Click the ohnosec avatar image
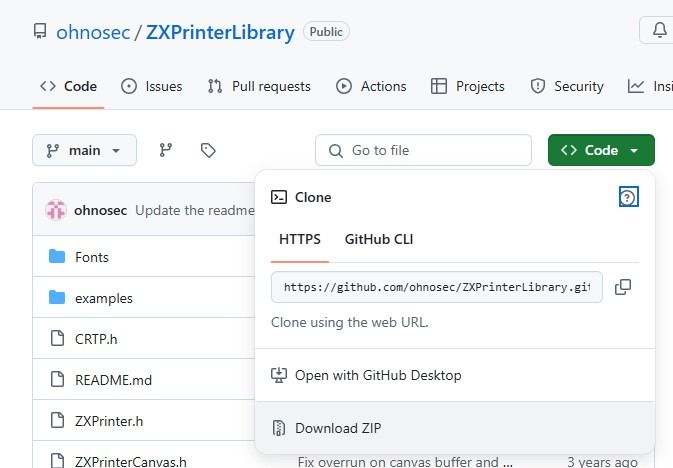The height and width of the screenshot is (468, 673). click(x=56, y=210)
